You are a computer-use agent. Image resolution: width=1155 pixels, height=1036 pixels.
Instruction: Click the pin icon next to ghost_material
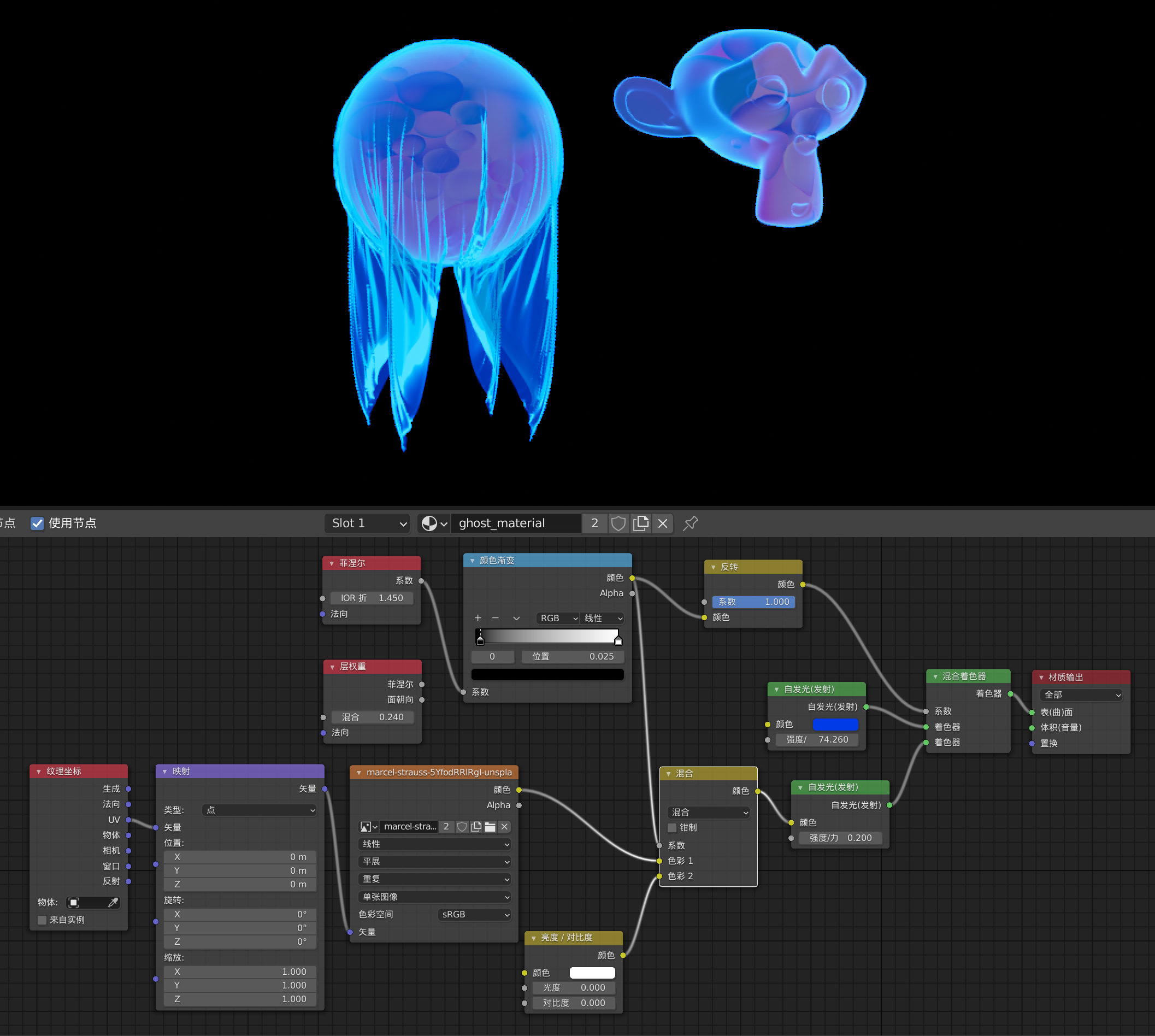tap(690, 523)
